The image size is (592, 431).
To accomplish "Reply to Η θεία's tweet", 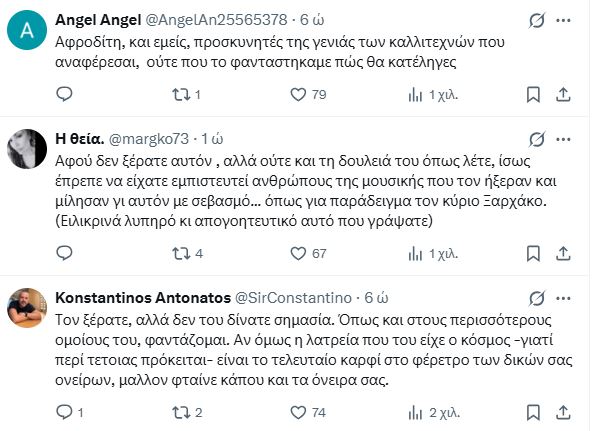I will coord(64,253).
